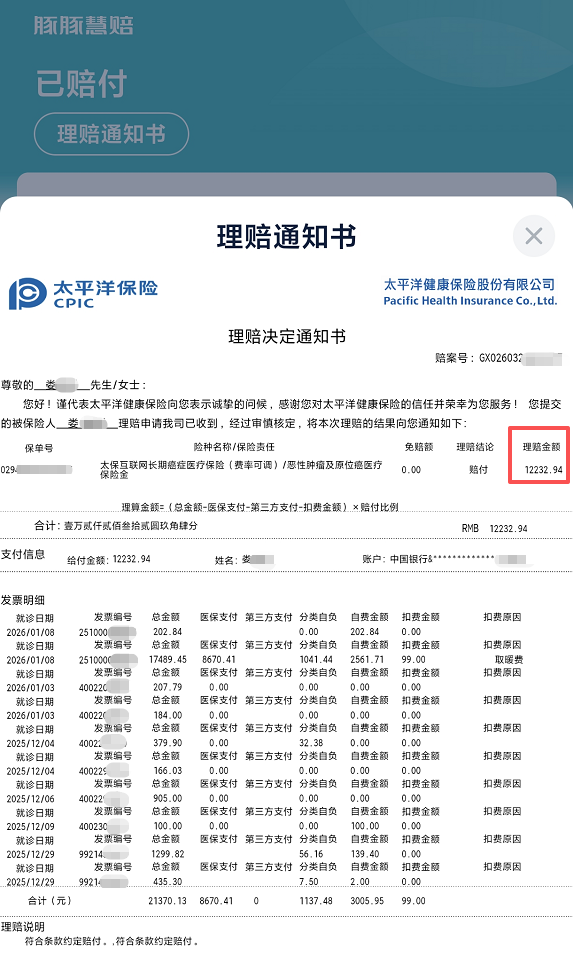Image resolution: width=574 pixels, height=964 pixels.
Task: Select the 合计 row 分类自负 total 1137.48
Action: [x=316, y=900]
